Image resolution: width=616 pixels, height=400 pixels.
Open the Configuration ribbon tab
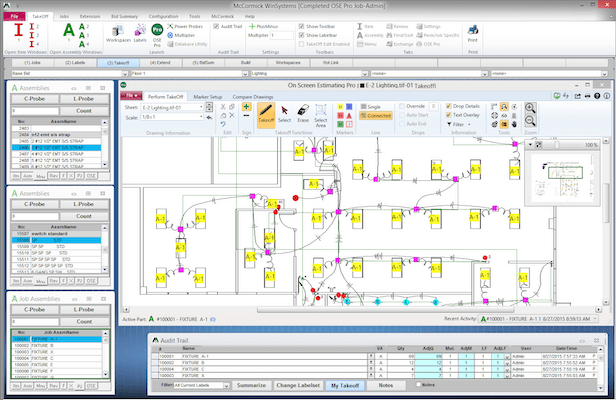click(163, 17)
